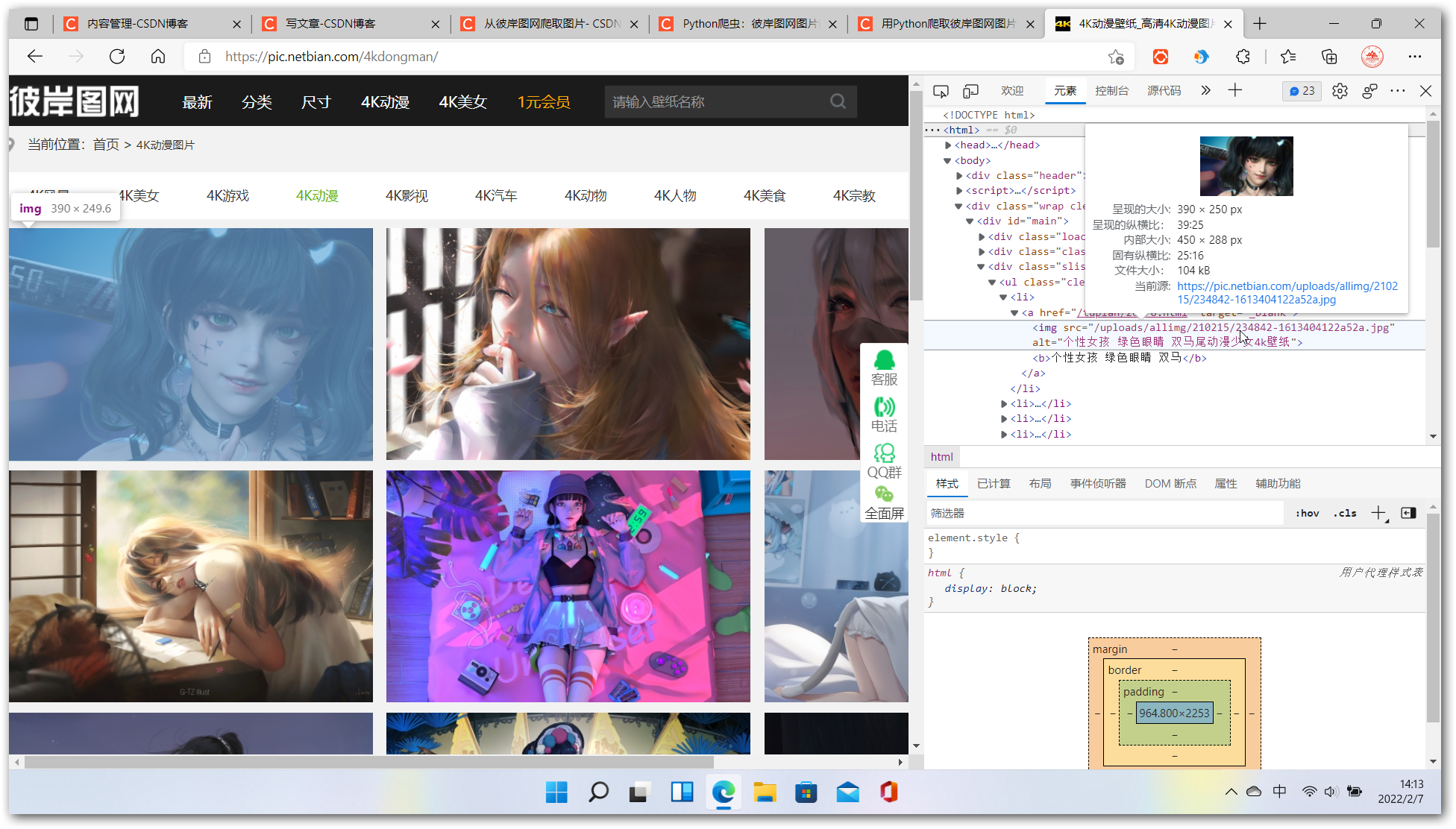This screenshot has width=1456, height=829.
Task: Open Windows Start menu
Action: [x=556, y=792]
